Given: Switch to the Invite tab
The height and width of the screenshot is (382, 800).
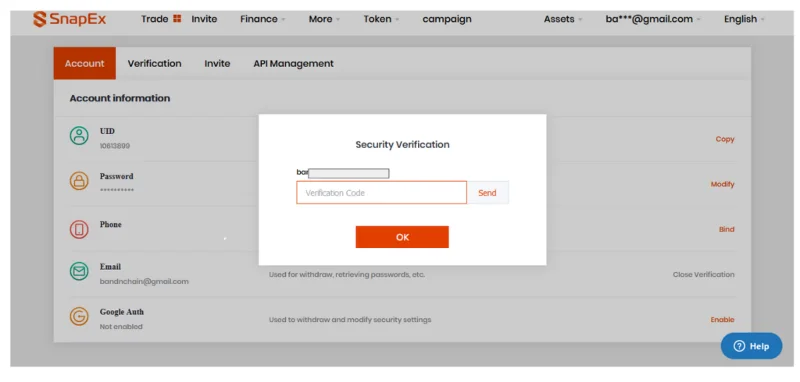Looking at the screenshot, I should pos(217,63).
